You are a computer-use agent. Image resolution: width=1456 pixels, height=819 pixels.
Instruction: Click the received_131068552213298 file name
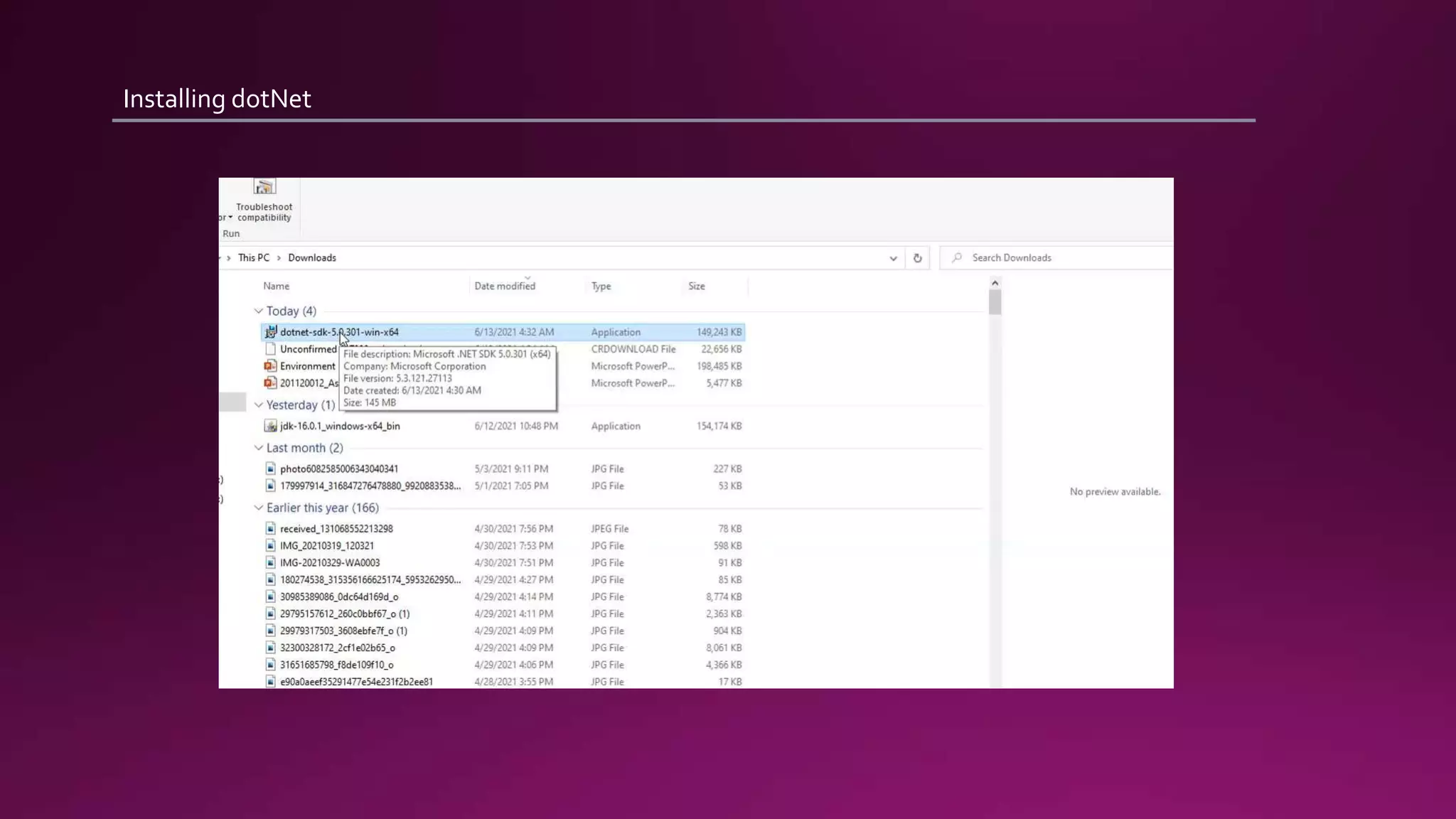(x=336, y=528)
